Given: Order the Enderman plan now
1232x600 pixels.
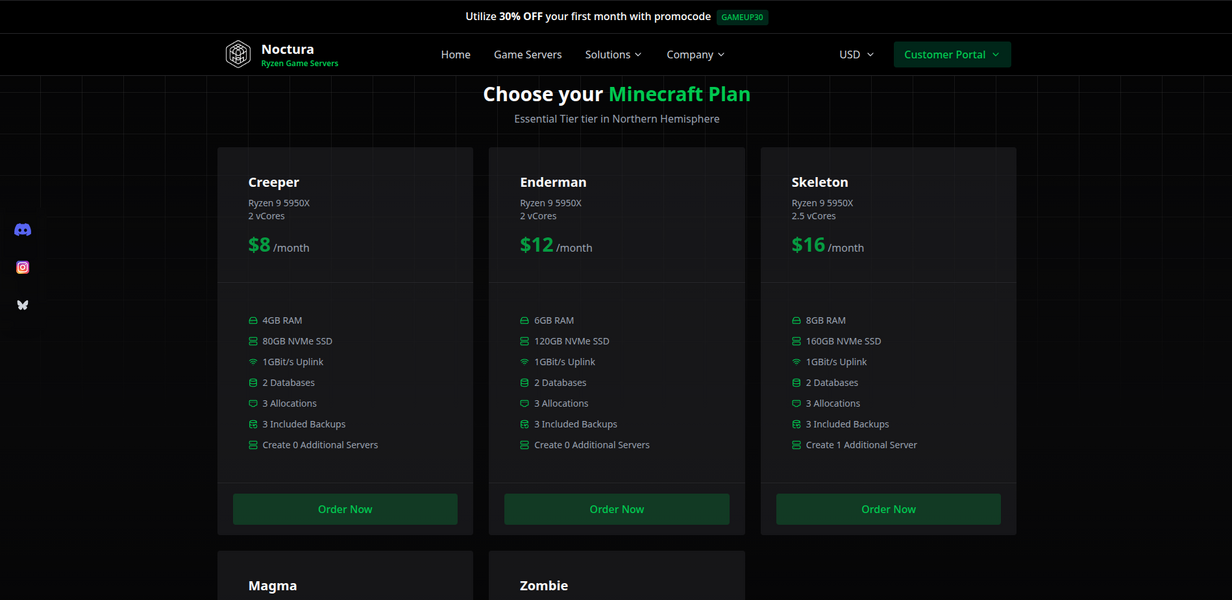Looking at the screenshot, I should point(617,509).
